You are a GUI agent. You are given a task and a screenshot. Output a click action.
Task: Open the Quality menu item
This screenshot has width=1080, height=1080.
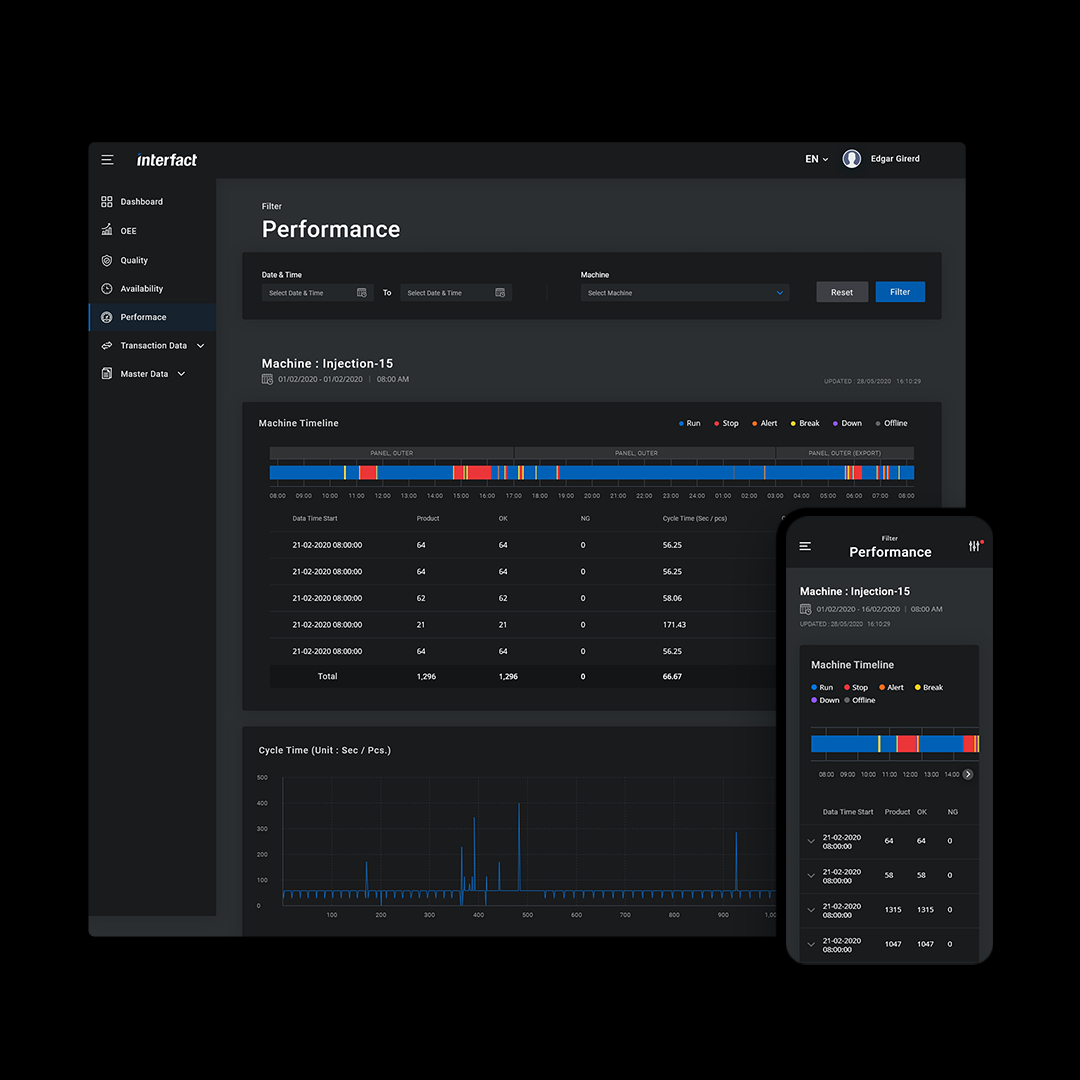[x=134, y=260]
